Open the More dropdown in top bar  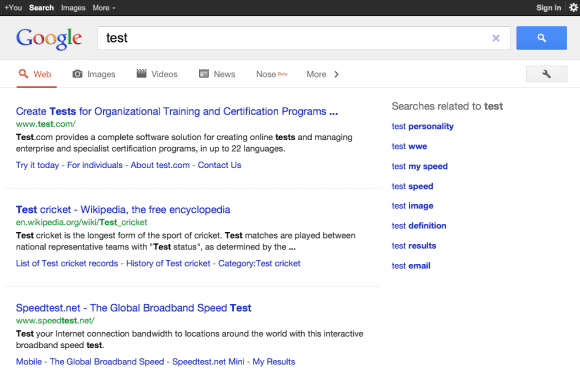coord(104,7)
